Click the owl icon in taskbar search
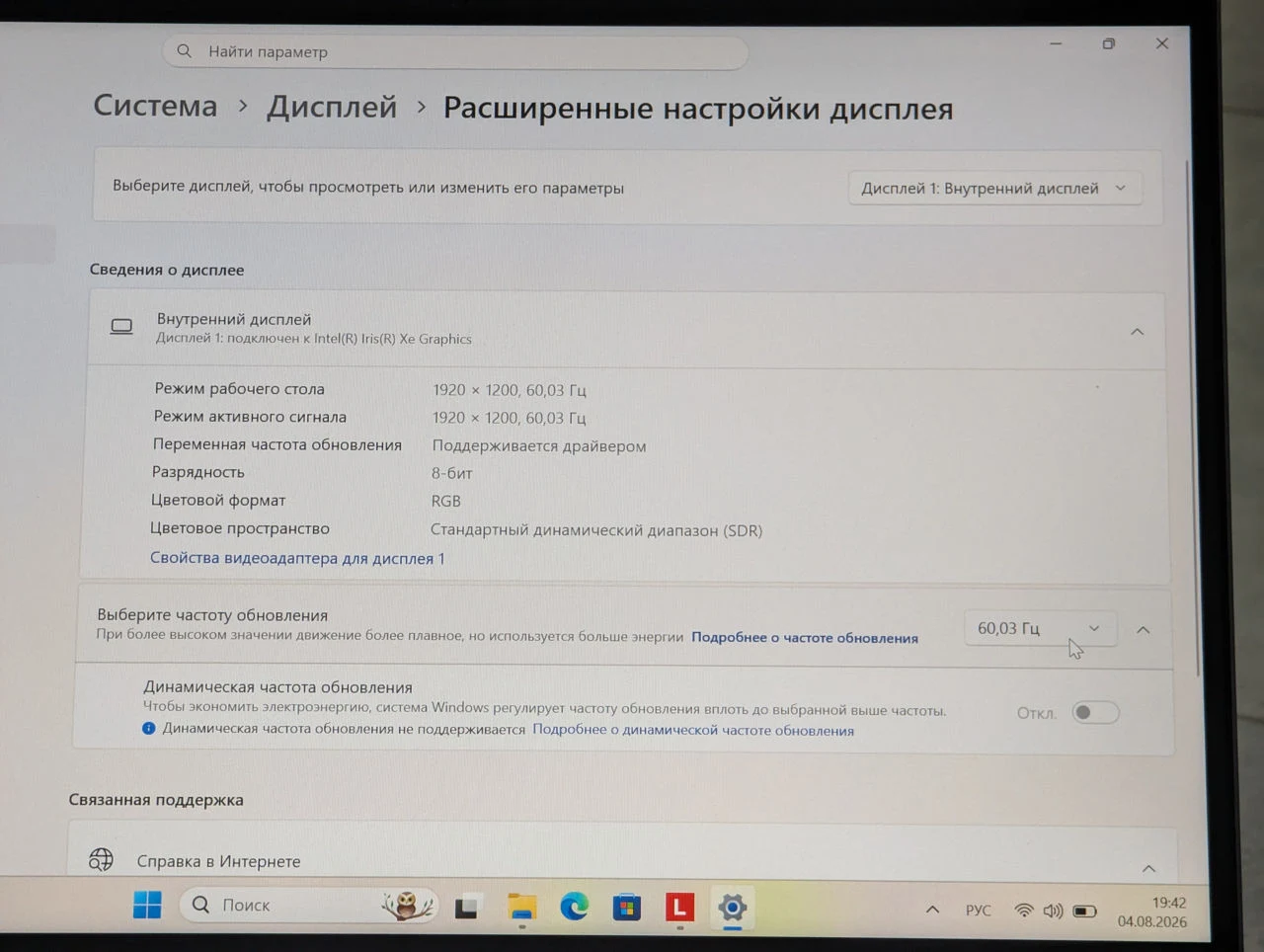Viewport: 1264px width, 952px height. 407,905
